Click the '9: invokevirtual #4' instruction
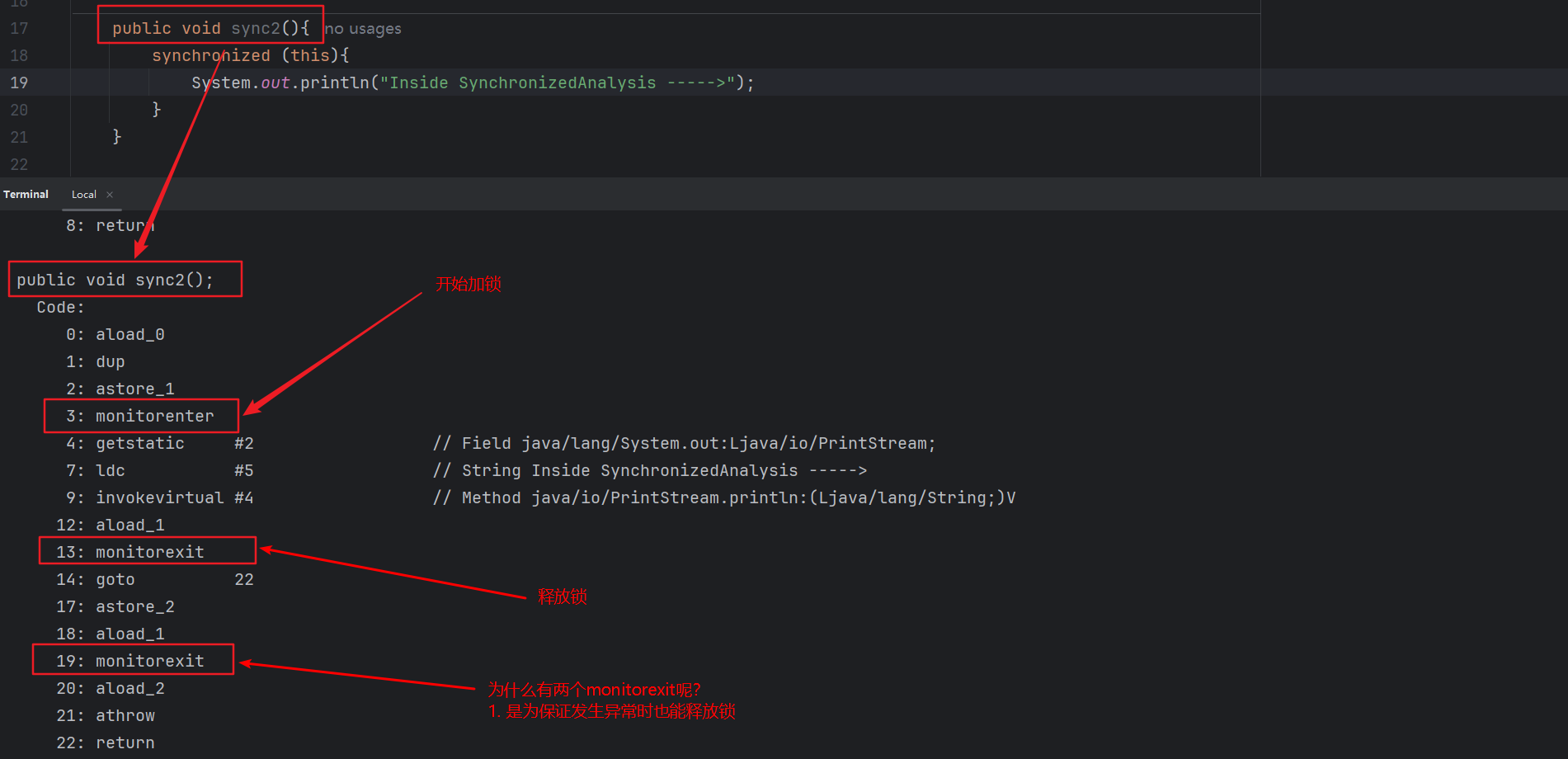Screen dimensions: 1568x759 (158, 498)
